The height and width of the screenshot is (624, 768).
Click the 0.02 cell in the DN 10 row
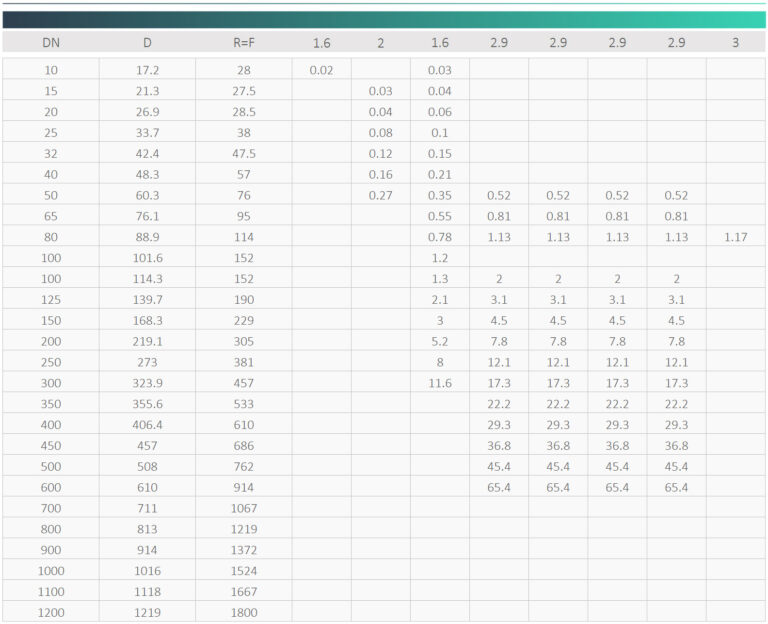(321, 70)
